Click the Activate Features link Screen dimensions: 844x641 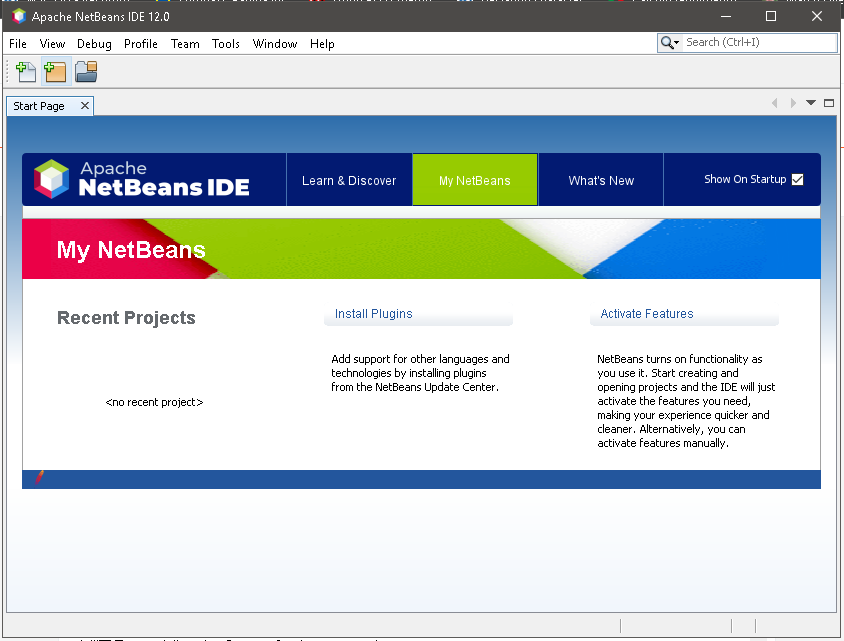pos(647,314)
